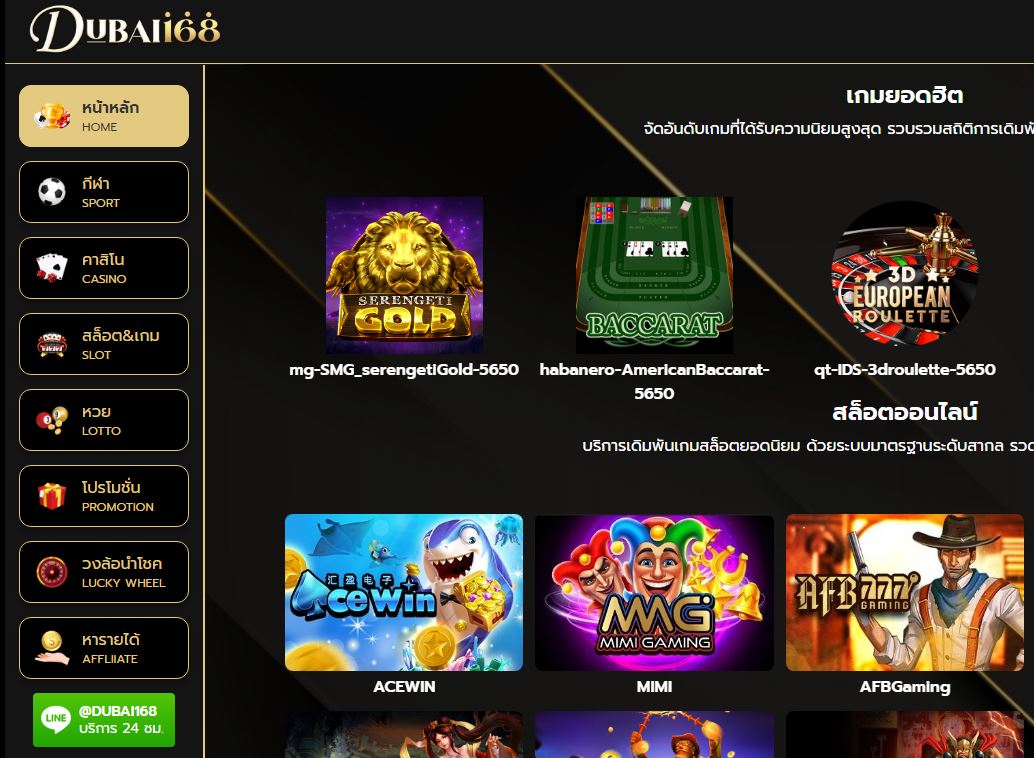
Task: Open the 3D European Roulette thumbnail
Action: pos(905,274)
